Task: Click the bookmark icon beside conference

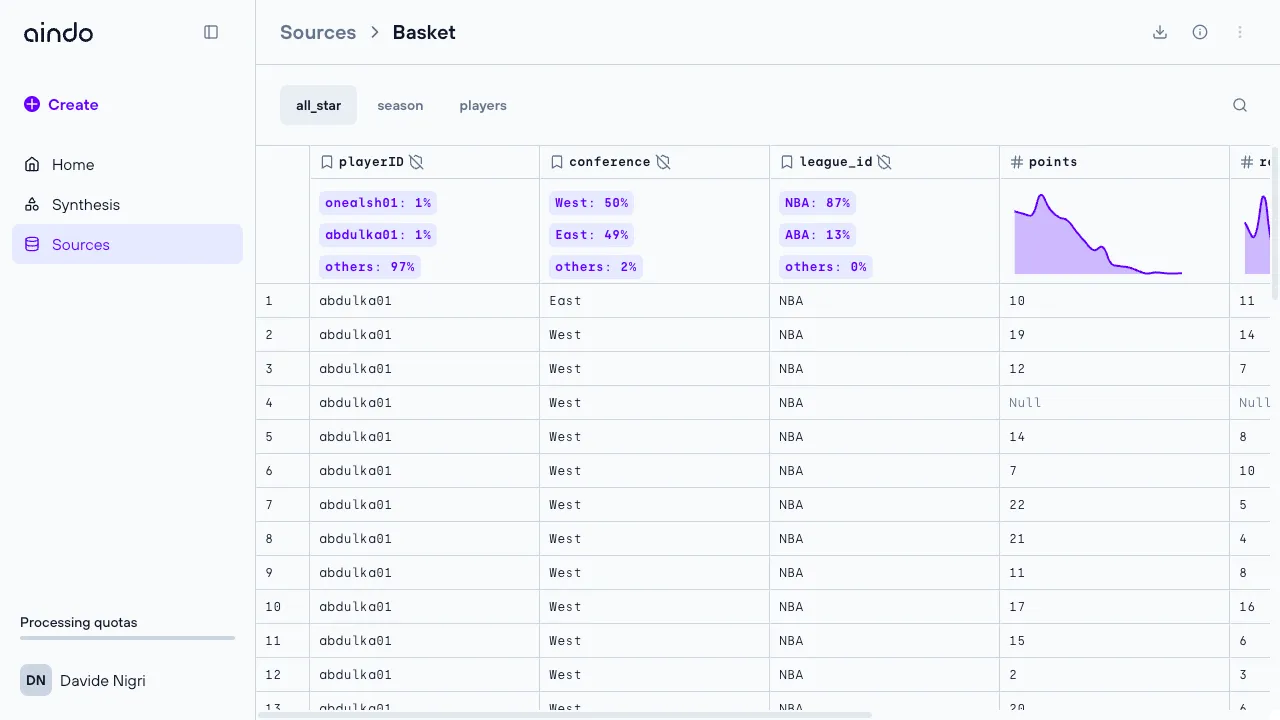Action: pyautogui.click(x=556, y=162)
